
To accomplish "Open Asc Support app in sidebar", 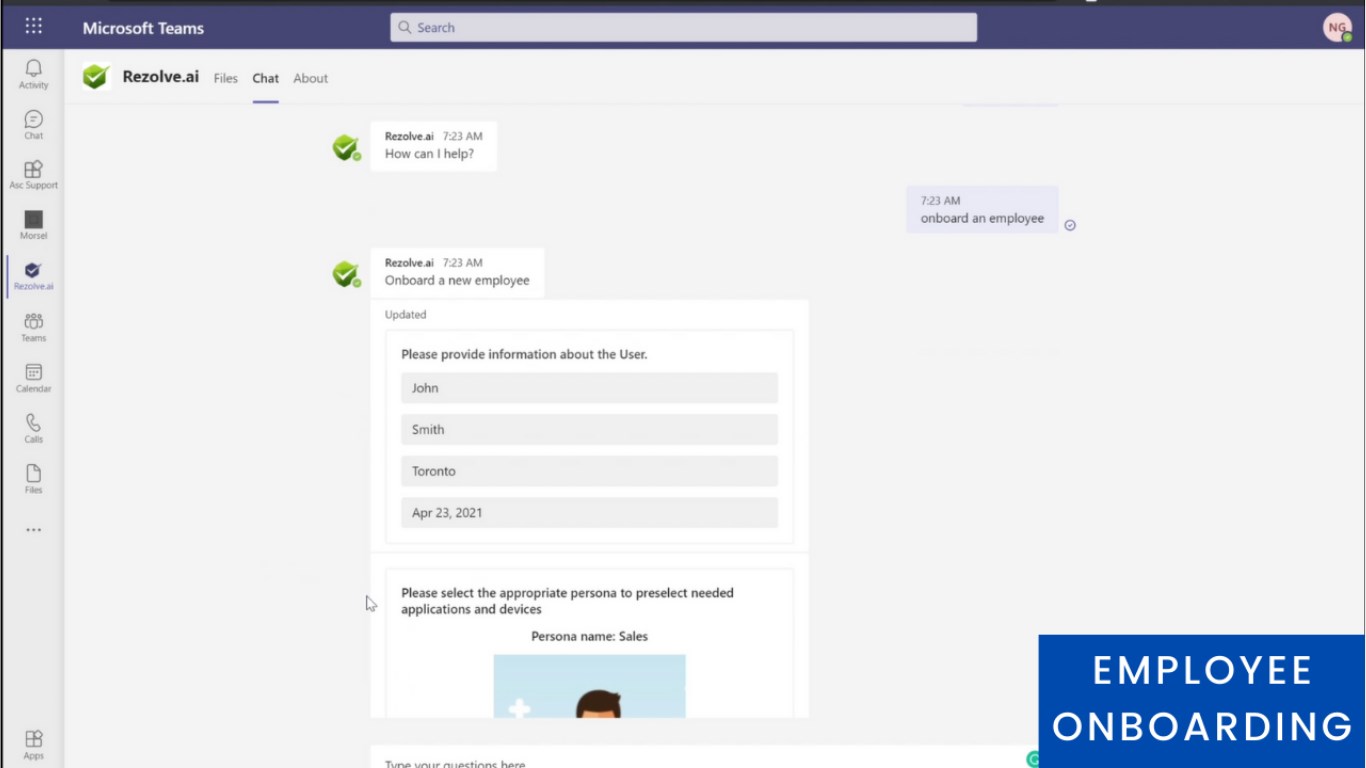I will coord(33,174).
